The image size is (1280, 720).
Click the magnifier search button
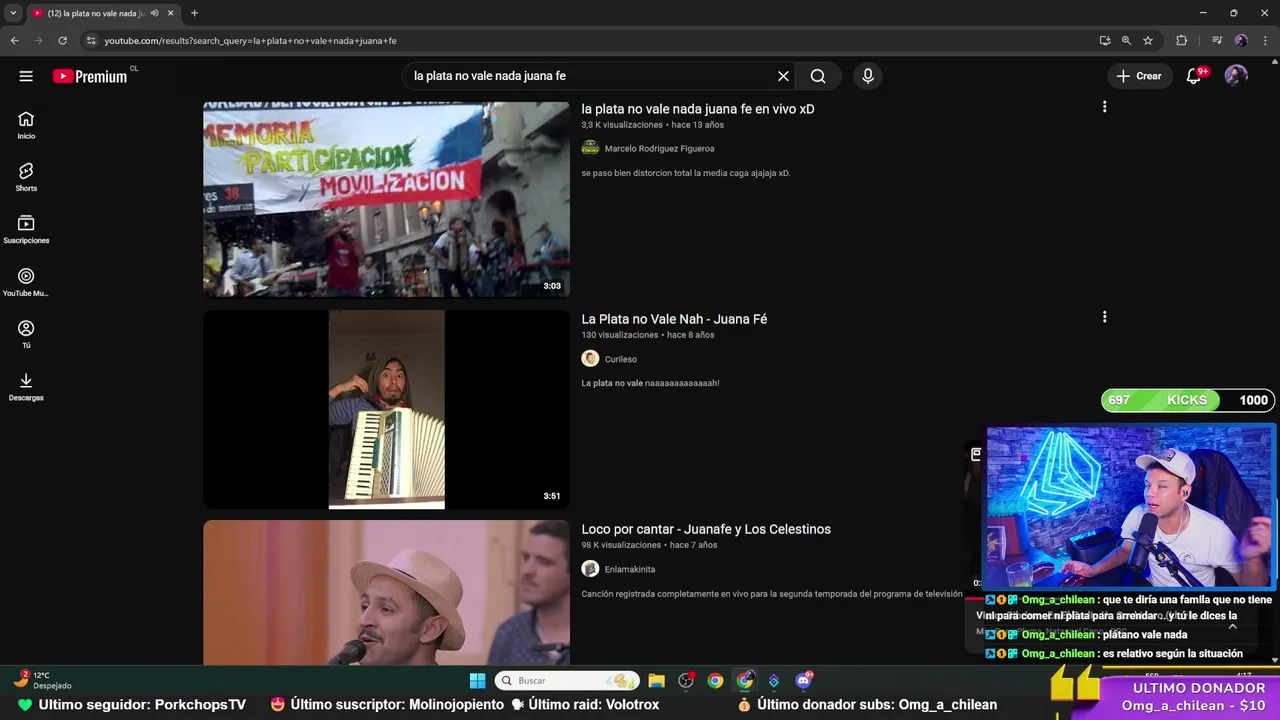pos(818,76)
